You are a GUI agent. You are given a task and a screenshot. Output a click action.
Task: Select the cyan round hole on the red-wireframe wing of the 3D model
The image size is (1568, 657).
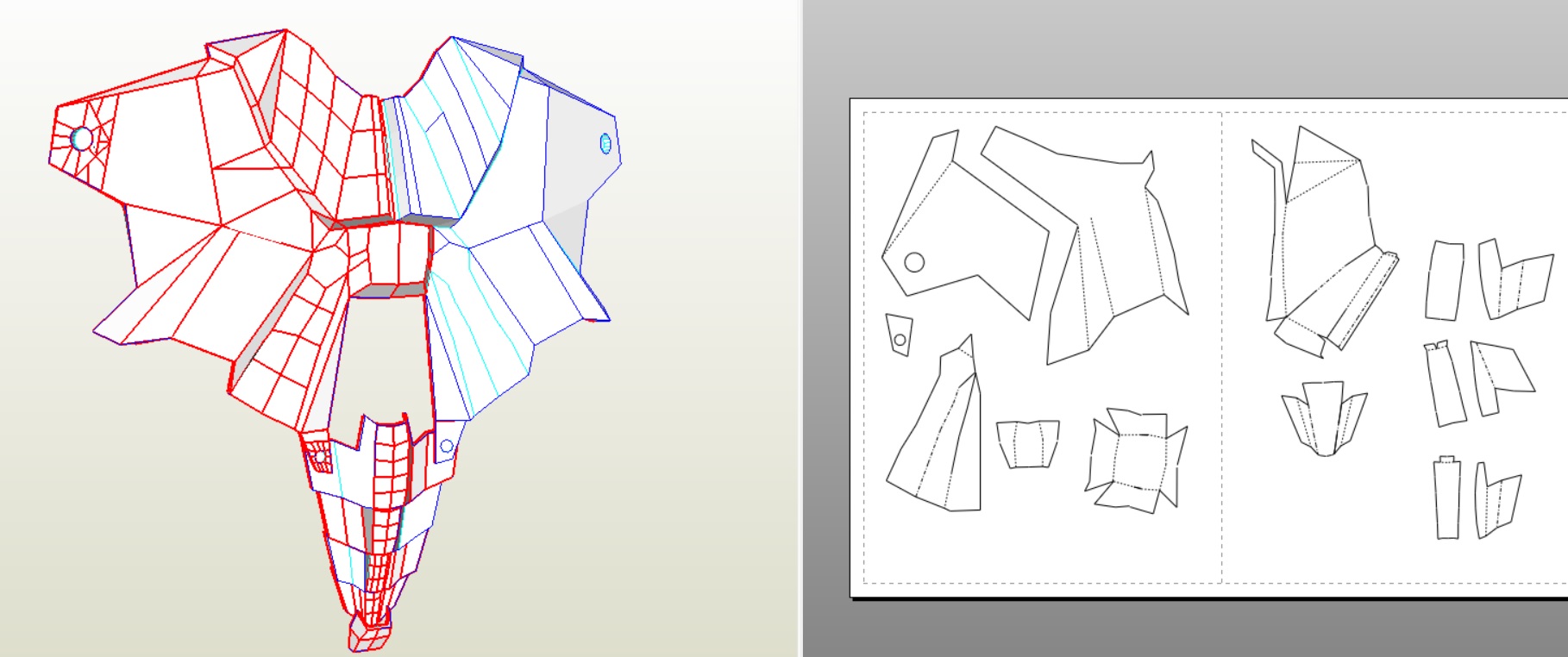81,138
